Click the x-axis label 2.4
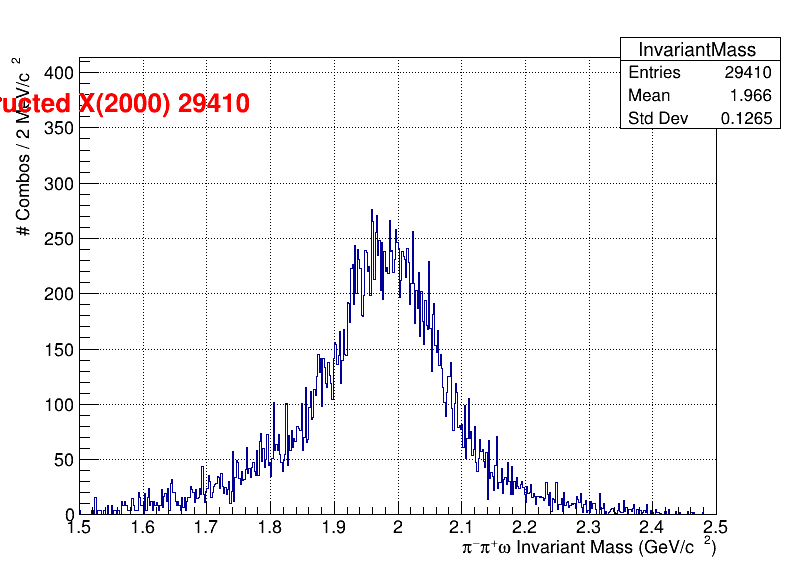This screenshot has height=572, width=796. (652, 527)
